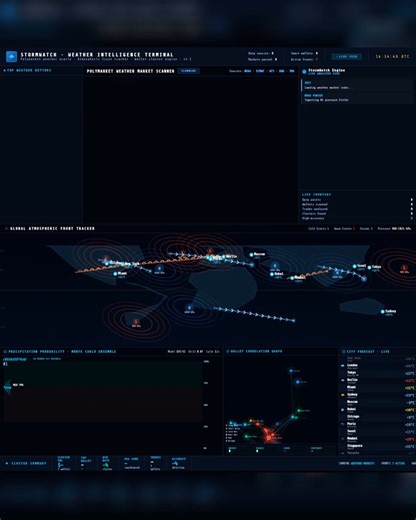Screen dimensions: 416x520
Task: Open the Tokyo forecast row
Action: (x=377, y=373)
